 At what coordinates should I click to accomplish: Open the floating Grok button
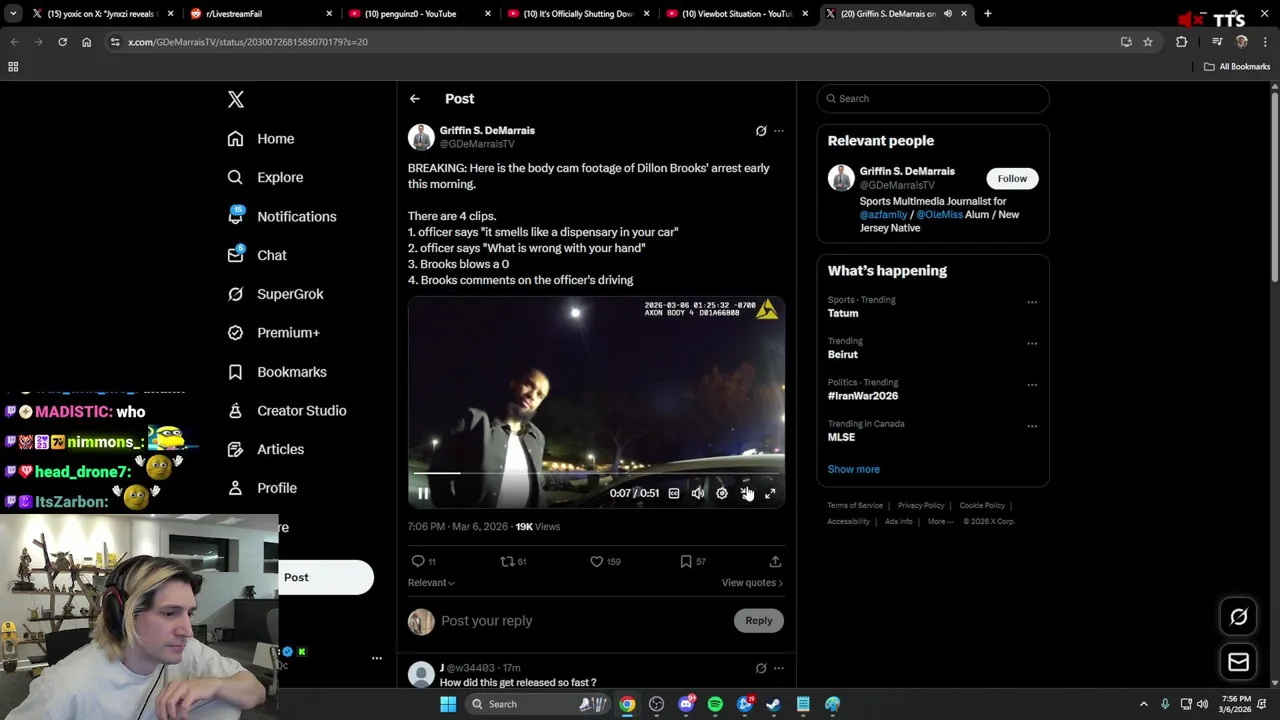pyautogui.click(x=1238, y=617)
